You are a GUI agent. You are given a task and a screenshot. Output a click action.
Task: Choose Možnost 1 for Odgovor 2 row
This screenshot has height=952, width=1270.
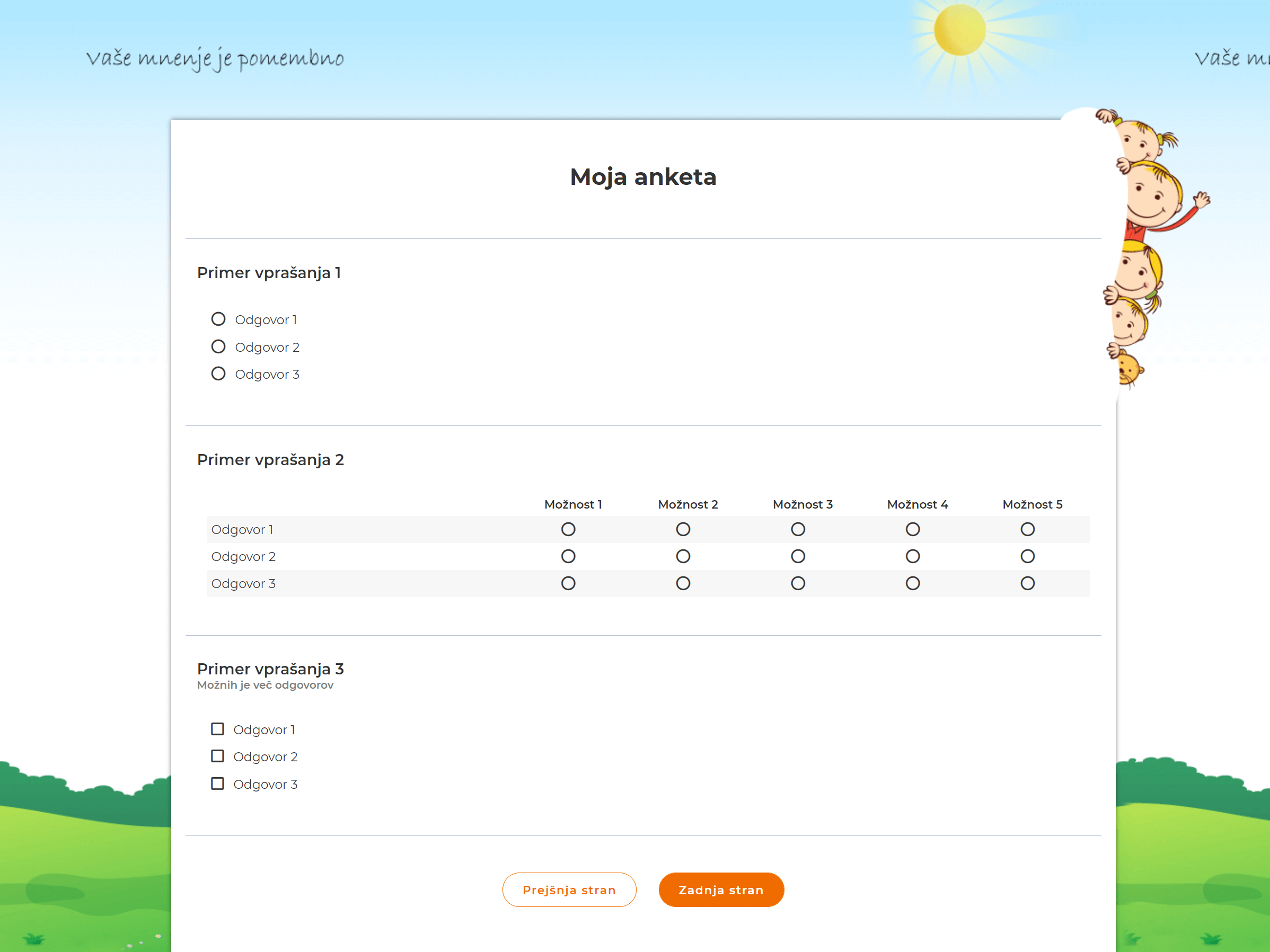[x=568, y=556]
